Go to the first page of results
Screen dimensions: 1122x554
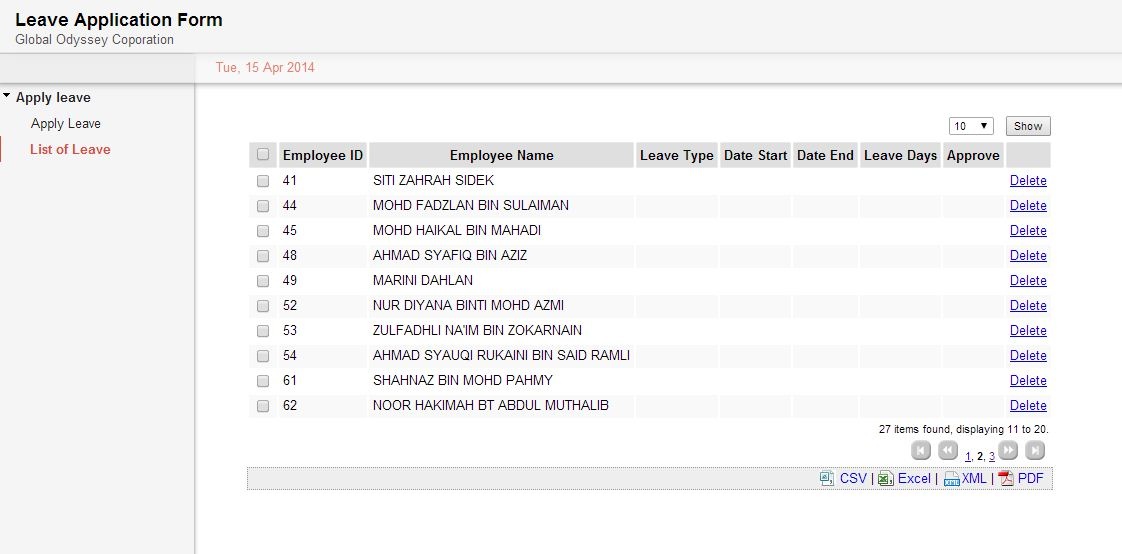click(x=922, y=451)
